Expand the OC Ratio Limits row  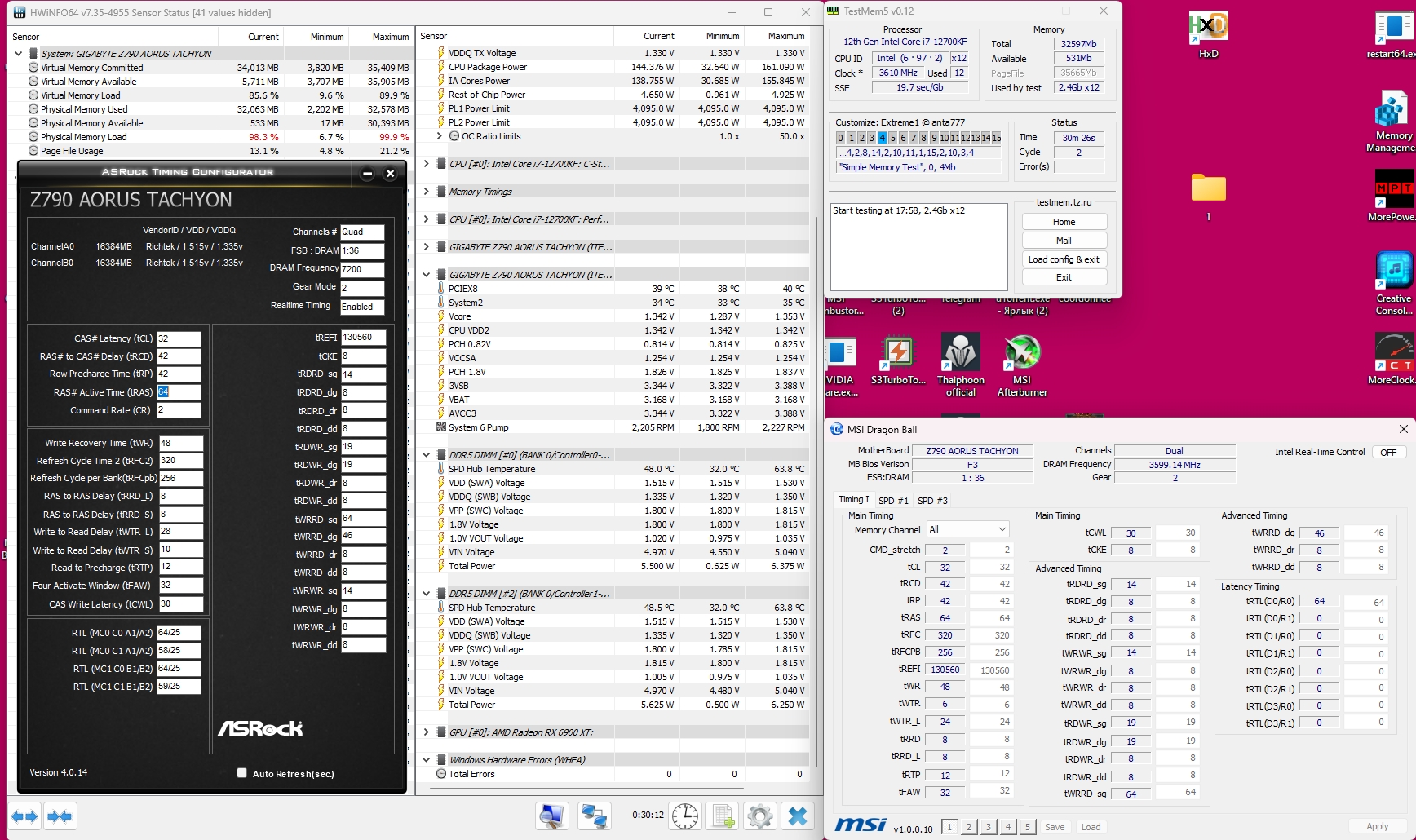440,136
